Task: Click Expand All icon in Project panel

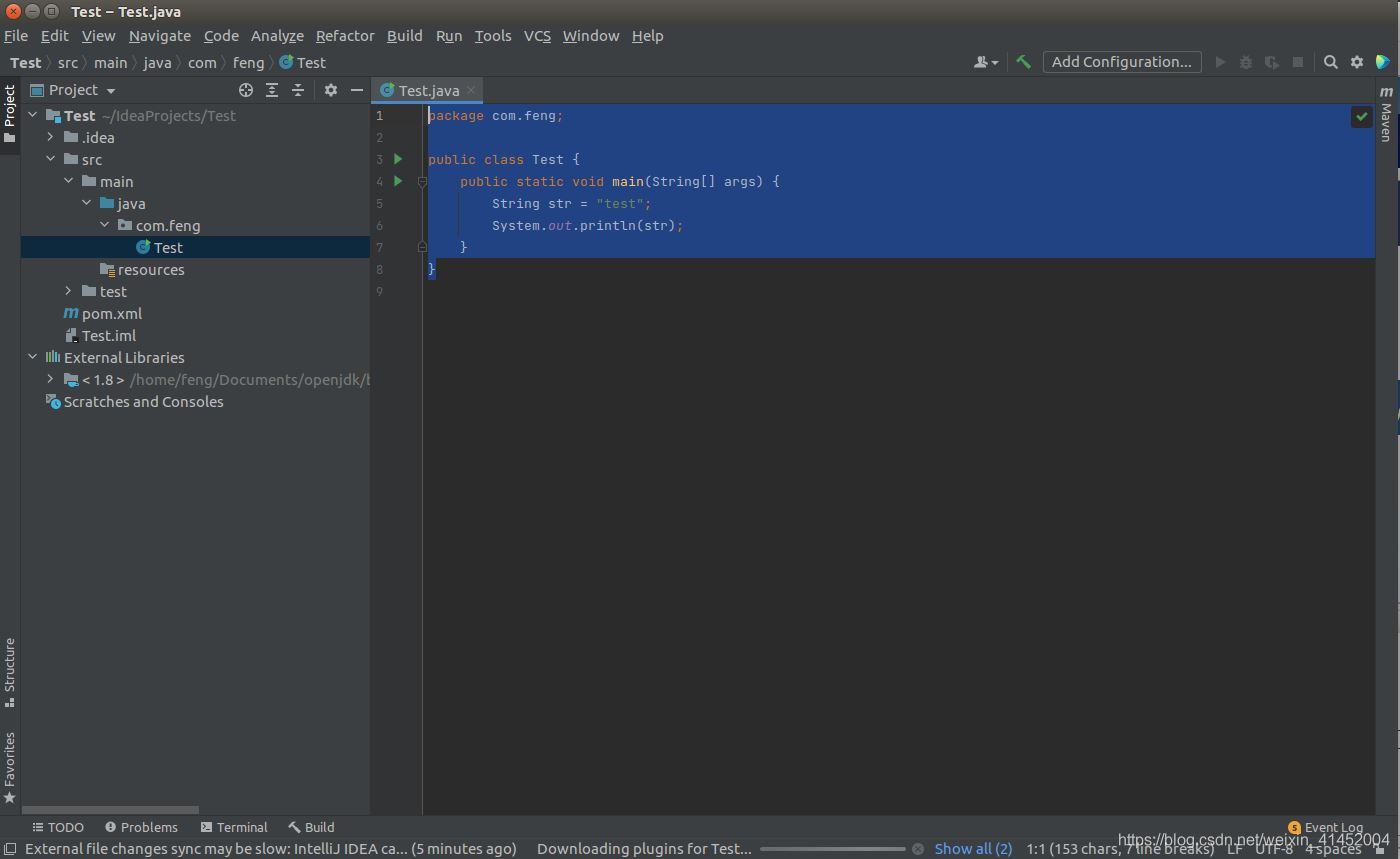Action: click(272, 90)
